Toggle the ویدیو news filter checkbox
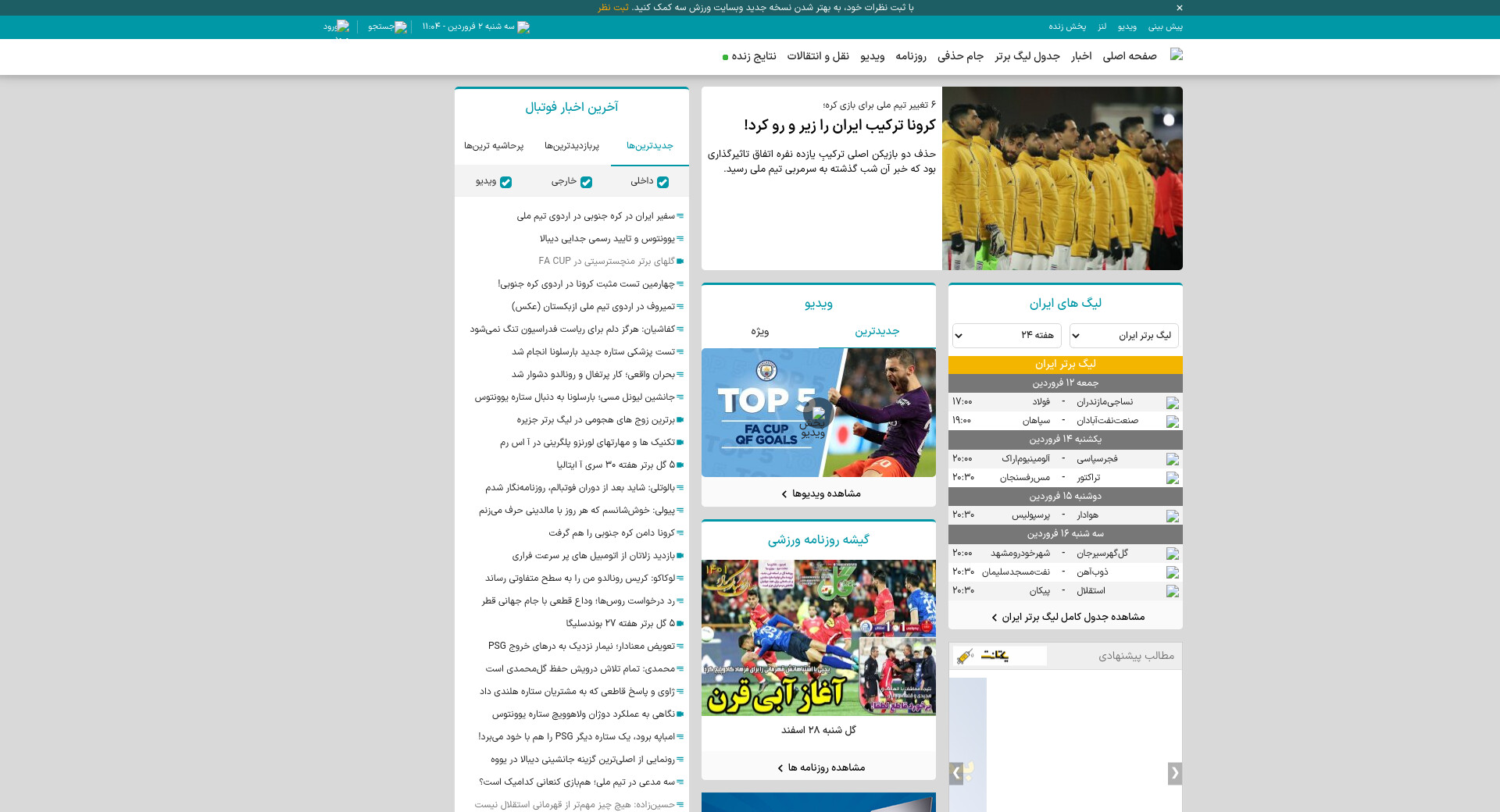 coord(505,182)
